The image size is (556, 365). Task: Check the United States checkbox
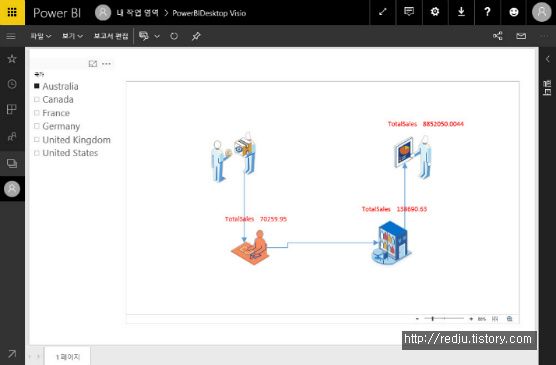click(37, 153)
